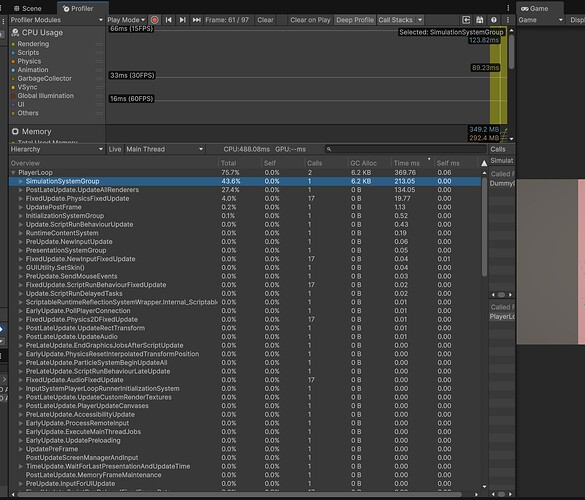Open Profiler toolbar kebab menu
The width and height of the screenshot is (585, 500).
click(x=508, y=20)
